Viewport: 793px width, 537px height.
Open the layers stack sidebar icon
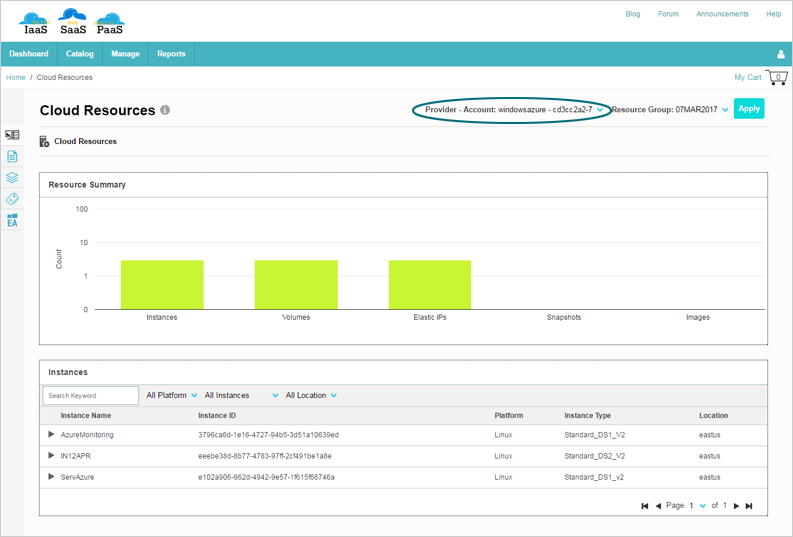pyautogui.click(x=12, y=177)
